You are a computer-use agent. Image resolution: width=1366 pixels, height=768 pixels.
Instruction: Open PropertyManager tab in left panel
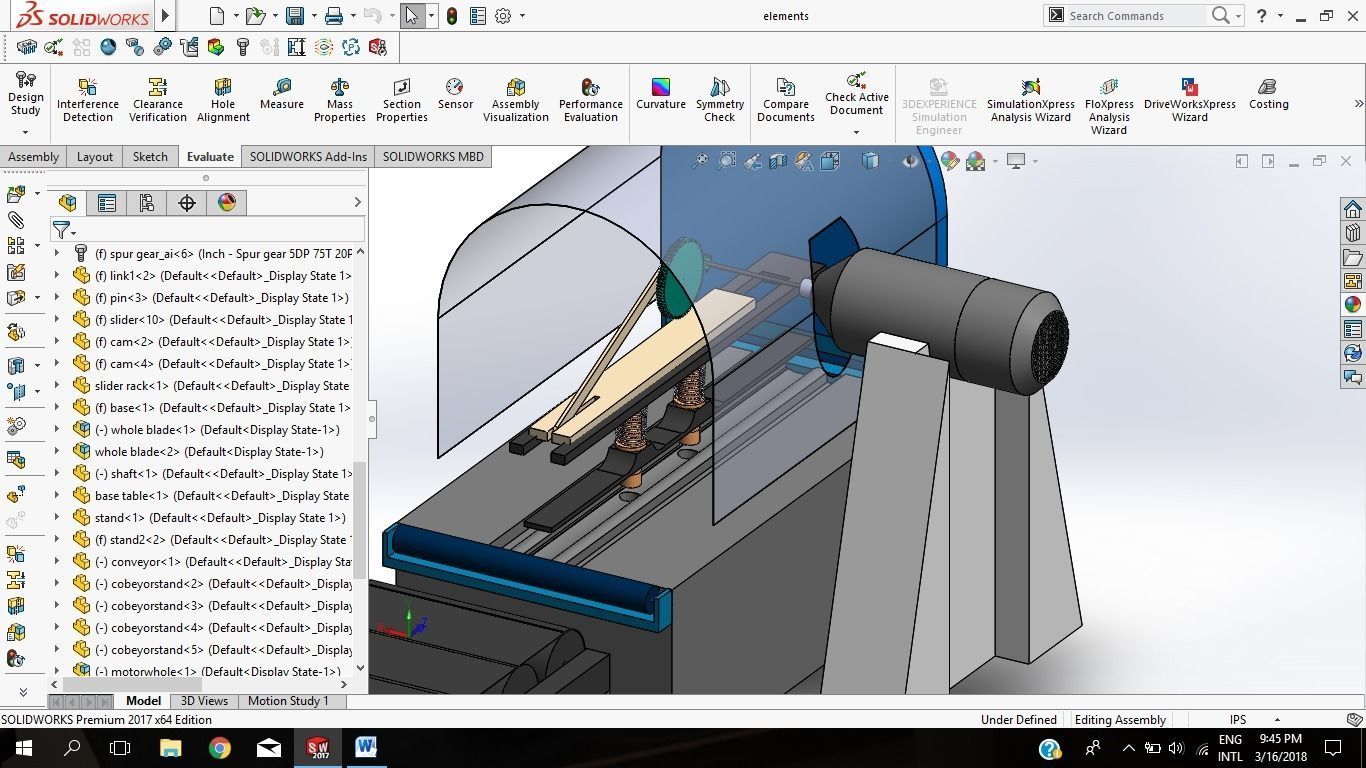click(107, 203)
